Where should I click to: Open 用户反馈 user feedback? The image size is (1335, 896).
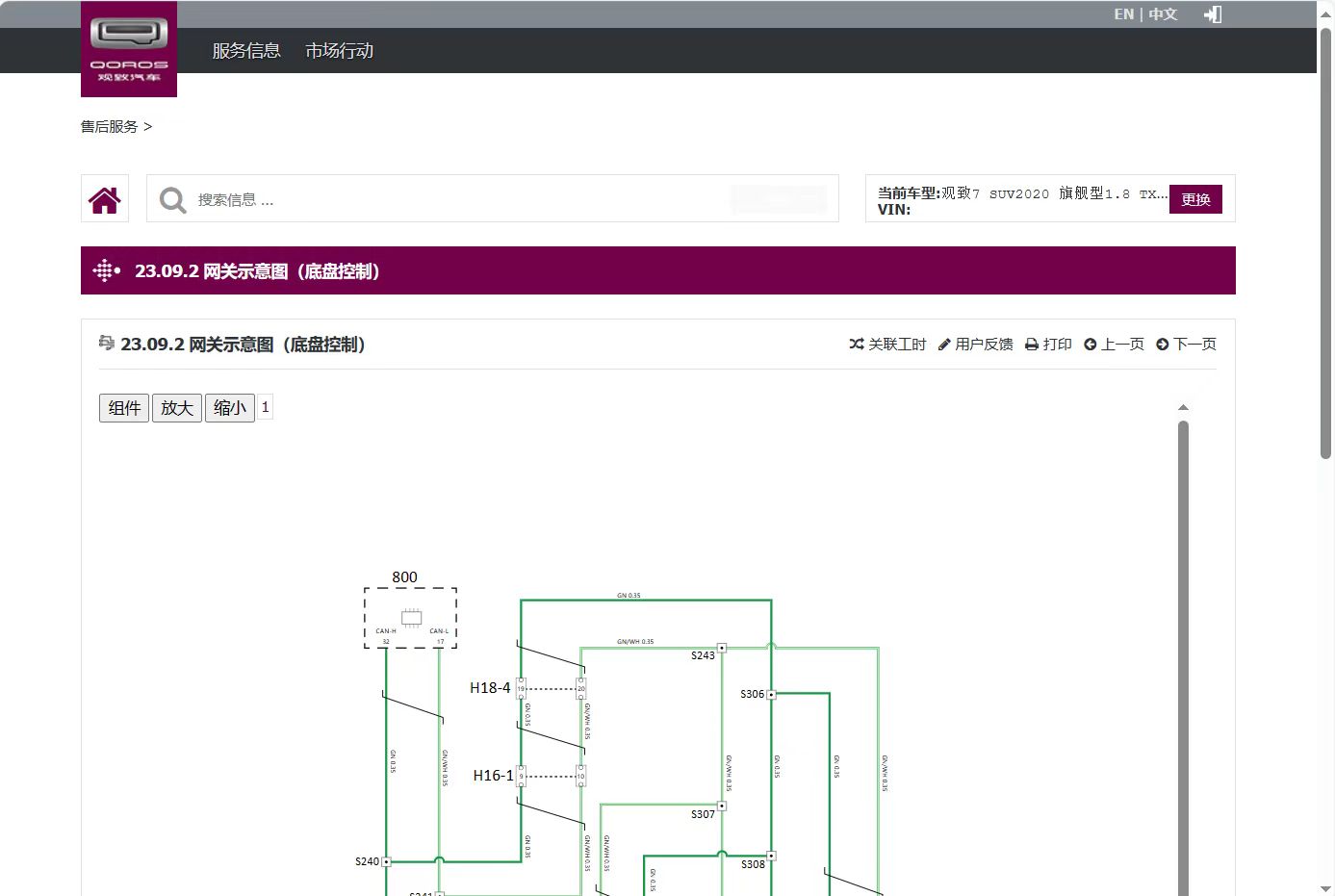pyautogui.click(x=975, y=345)
